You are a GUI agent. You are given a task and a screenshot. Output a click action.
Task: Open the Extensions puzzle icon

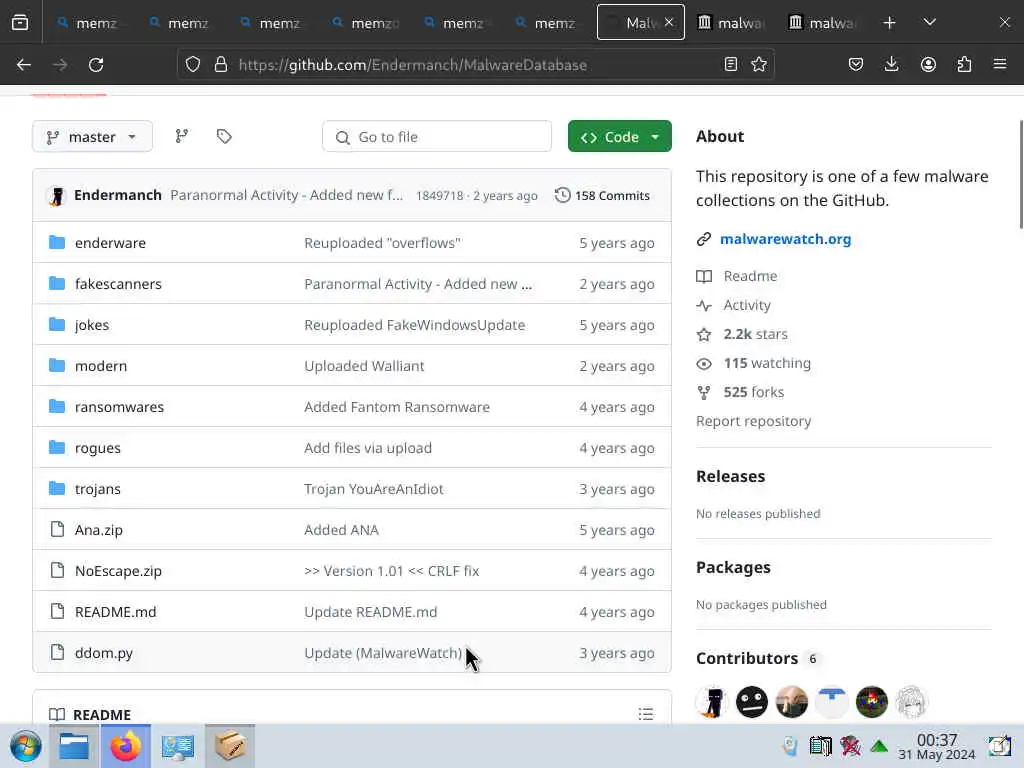[964, 65]
